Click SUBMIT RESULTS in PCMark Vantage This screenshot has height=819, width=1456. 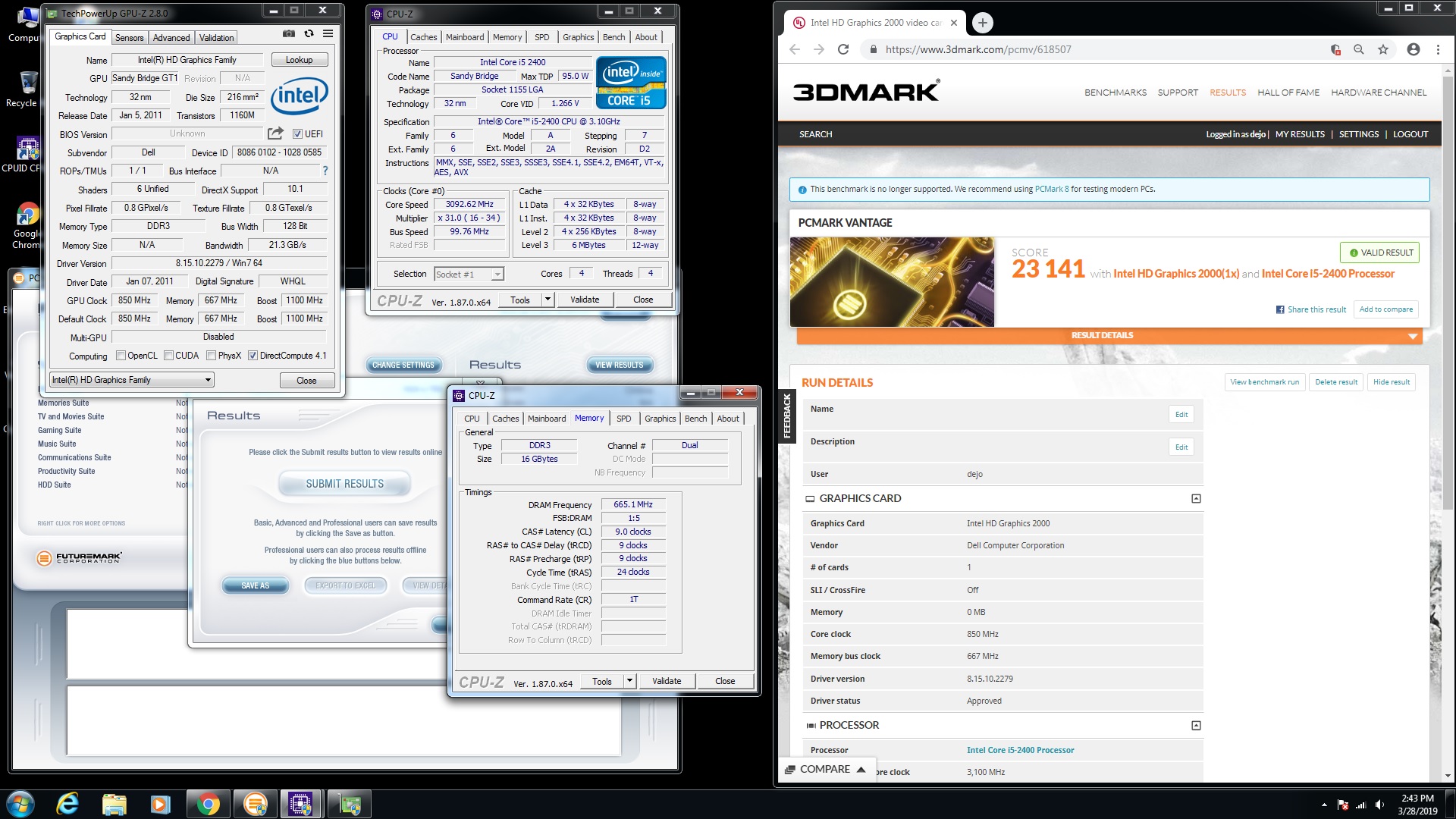(345, 484)
